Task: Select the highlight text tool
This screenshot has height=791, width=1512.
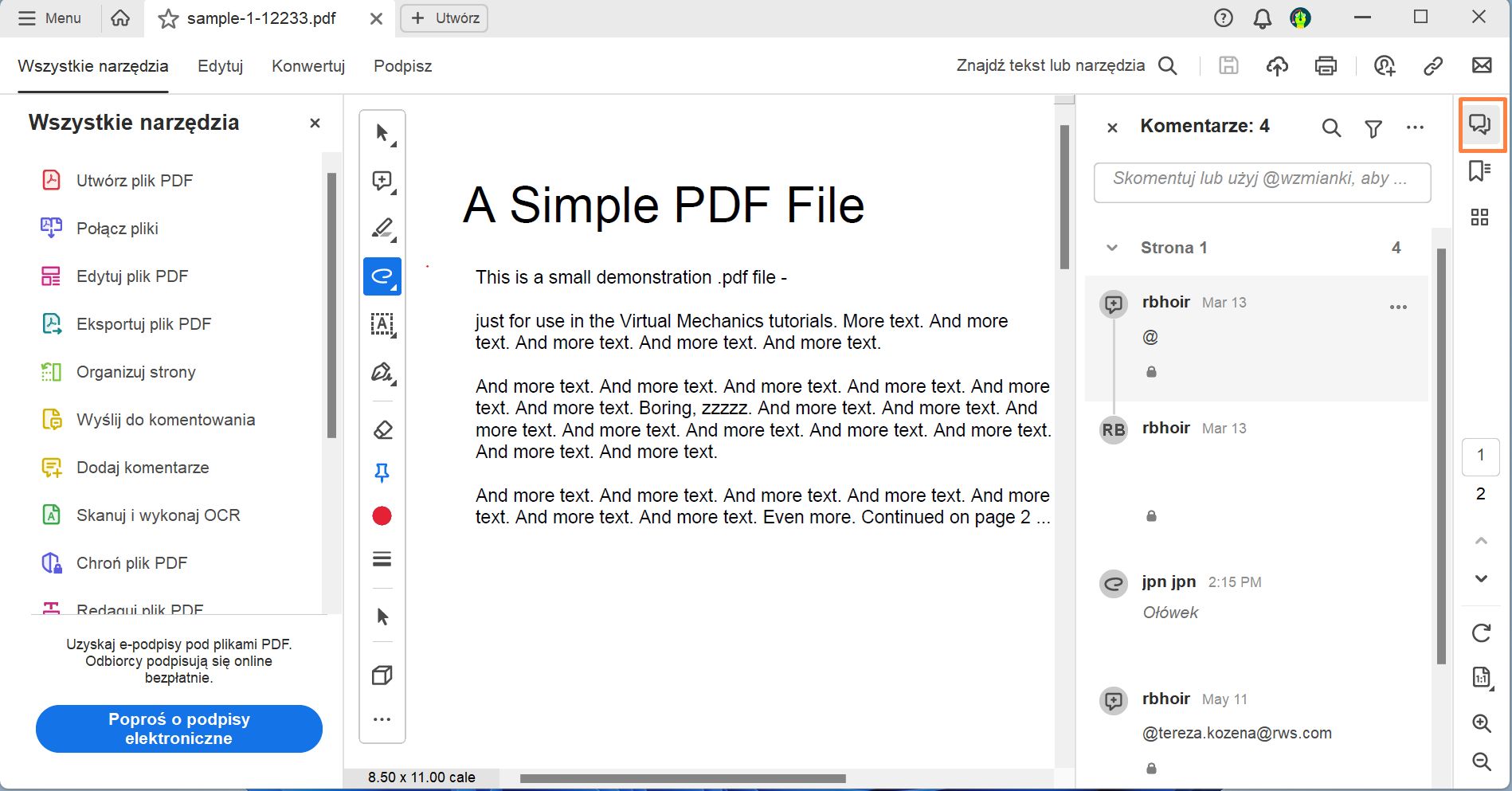Action: [x=382, y=229]
